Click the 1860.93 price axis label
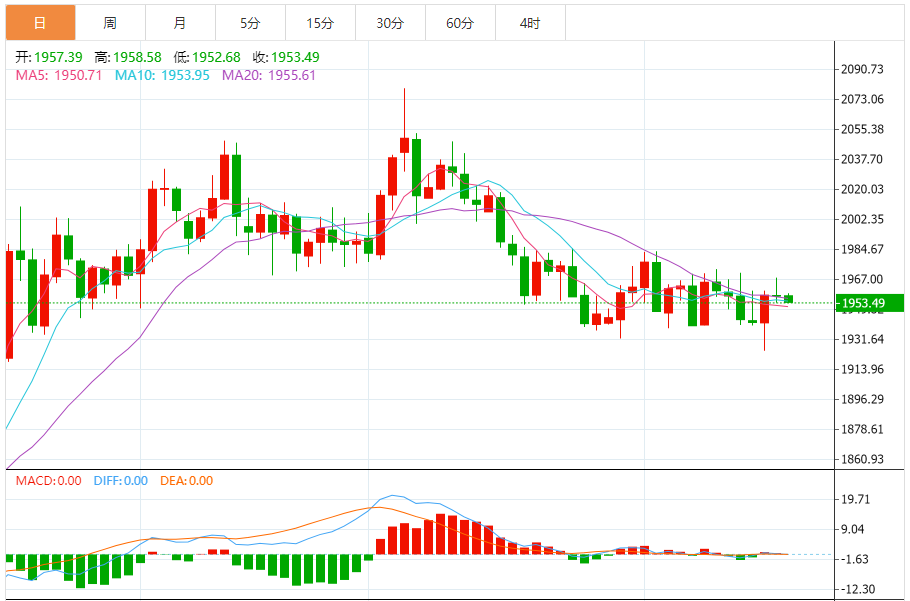This screenshot has height=601, width=910. point(862,459)
